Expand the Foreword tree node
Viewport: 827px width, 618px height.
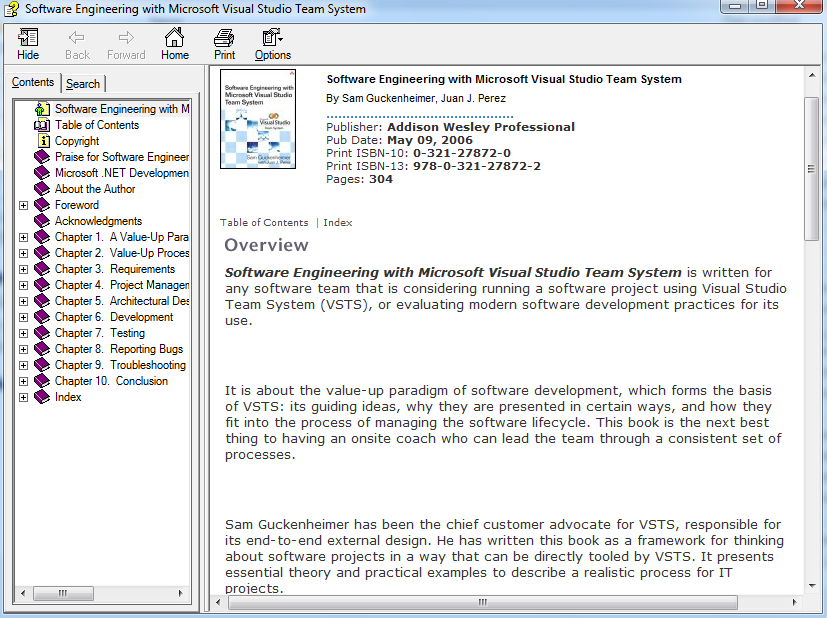[23, 204]
